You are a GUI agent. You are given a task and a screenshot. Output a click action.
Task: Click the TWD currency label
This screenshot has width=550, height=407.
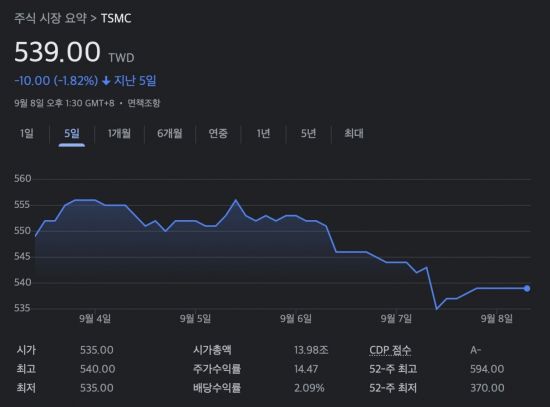pos(121,58)
